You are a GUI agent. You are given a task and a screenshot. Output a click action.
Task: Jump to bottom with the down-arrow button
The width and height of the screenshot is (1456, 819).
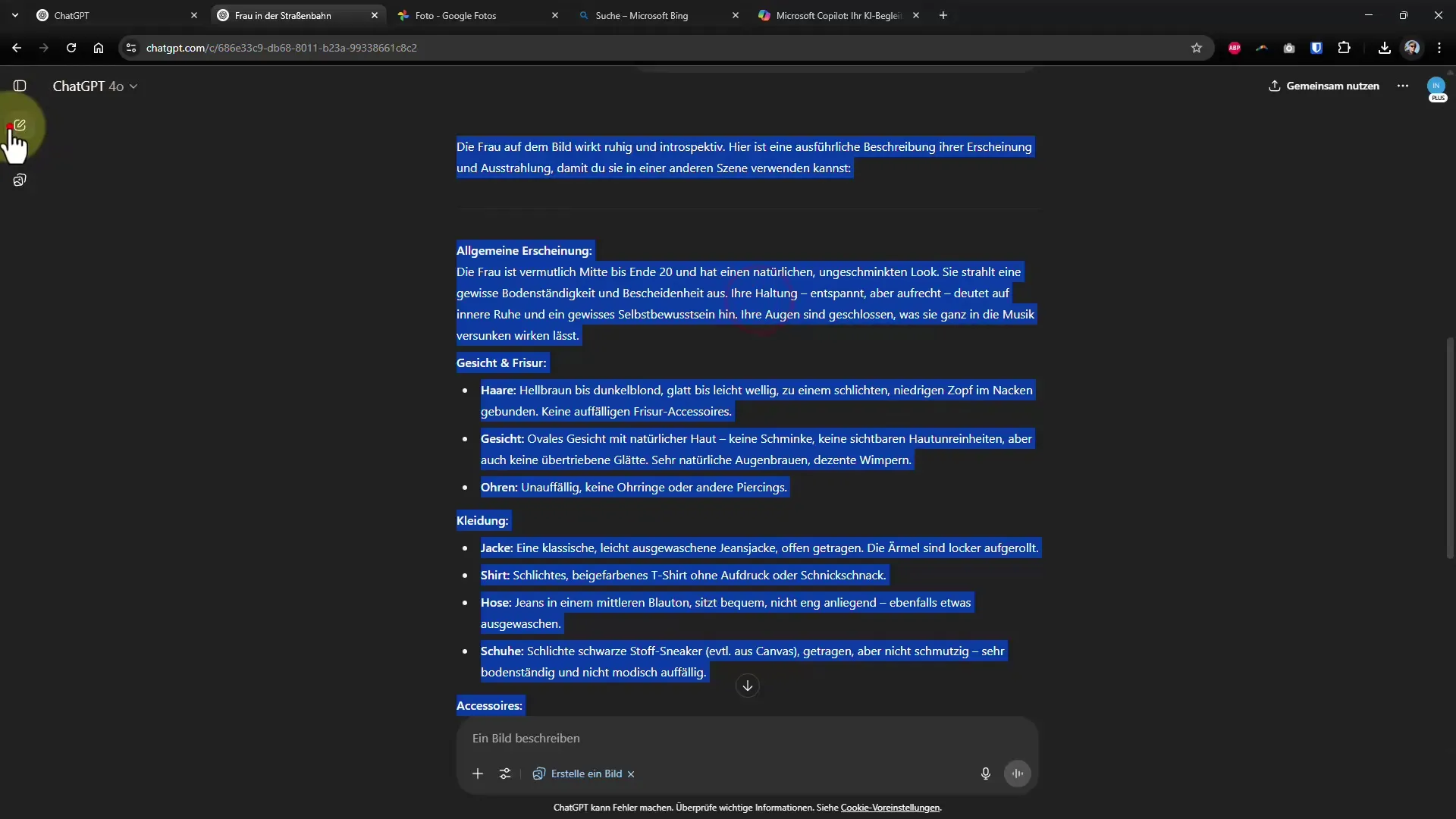coord(748,686)
